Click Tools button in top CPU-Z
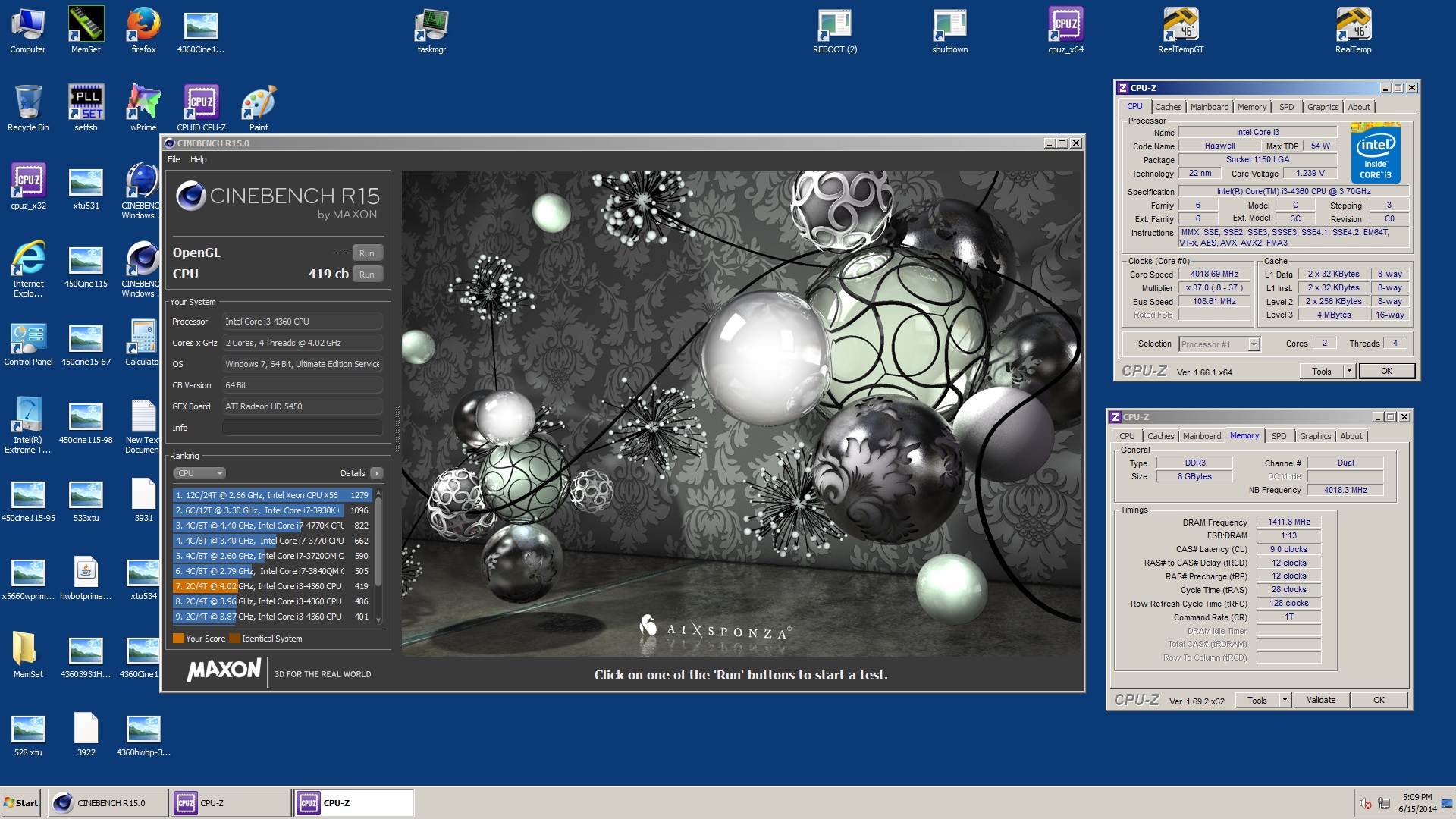This screenshot has height=819, width=1456. coord(1322,372)
